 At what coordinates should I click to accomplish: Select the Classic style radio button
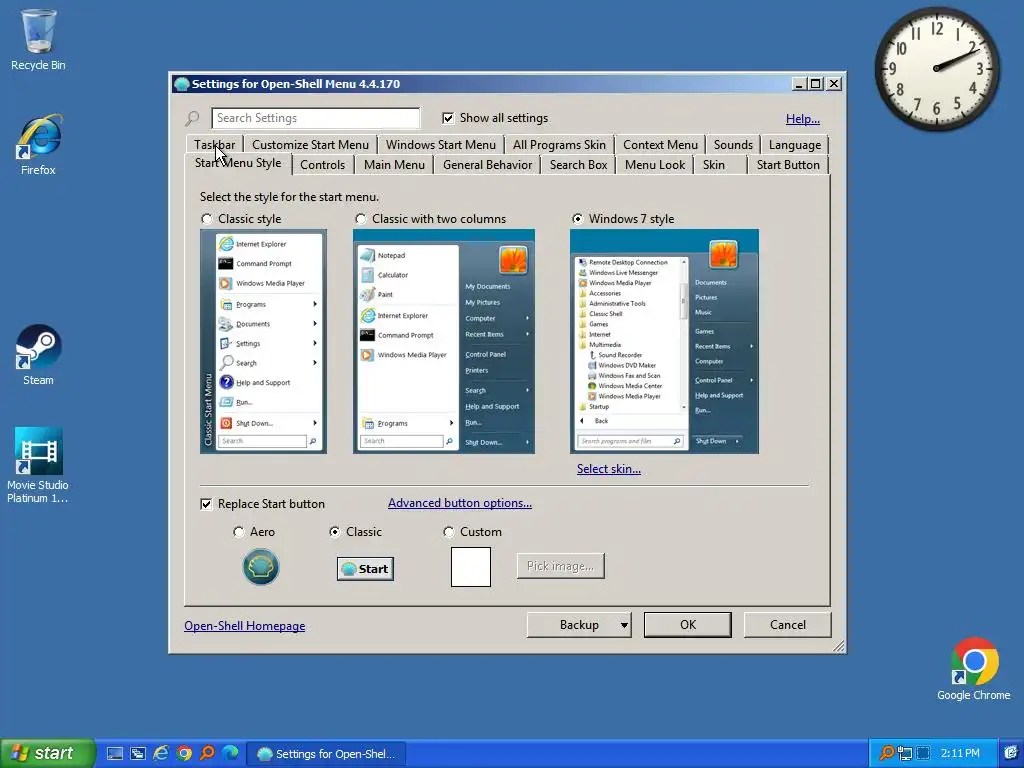click(x=207, y=219)
